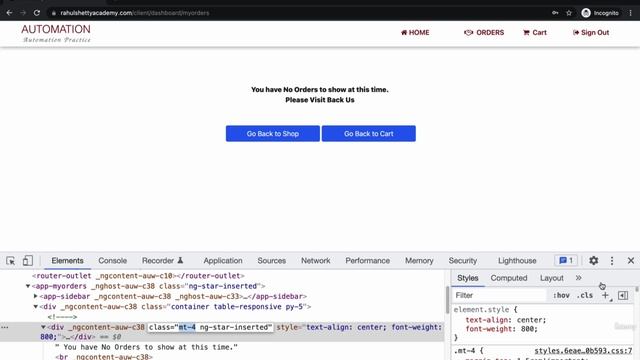Toggle the :hov element state button
The width and height of the screenshot is (640, 360).
click(561, 295)
